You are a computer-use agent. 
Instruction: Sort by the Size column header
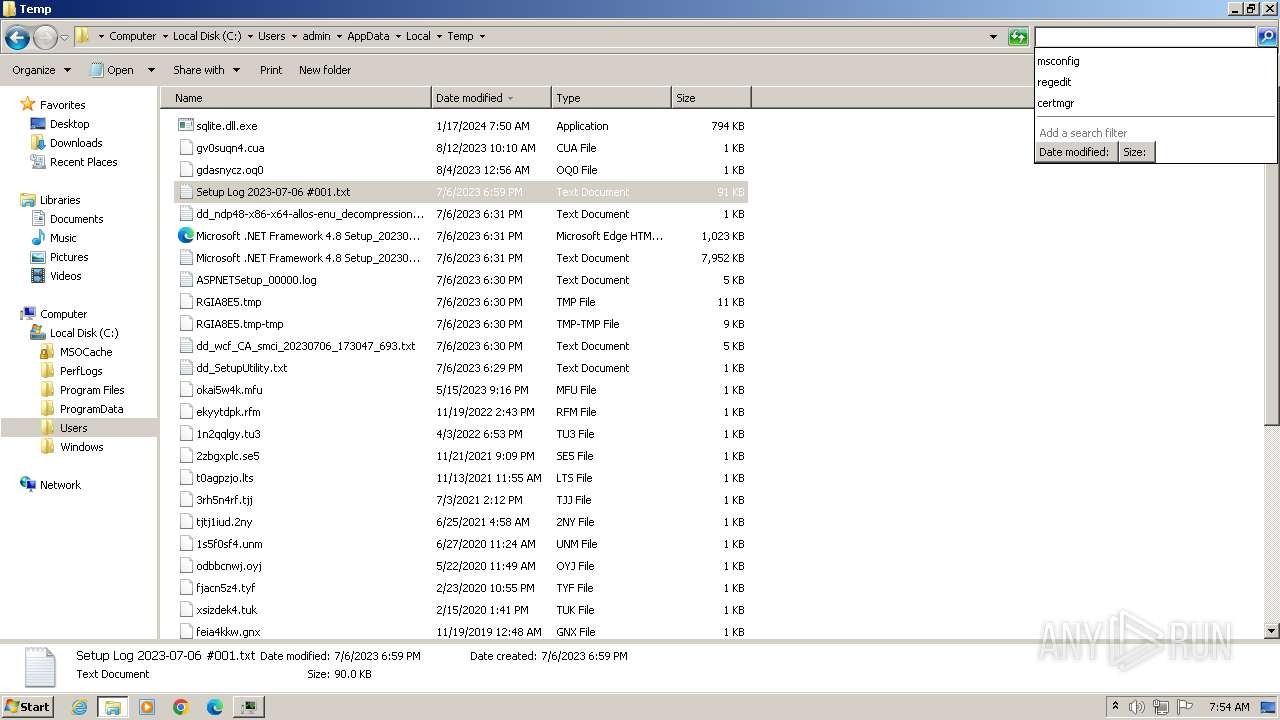point(711,98)
